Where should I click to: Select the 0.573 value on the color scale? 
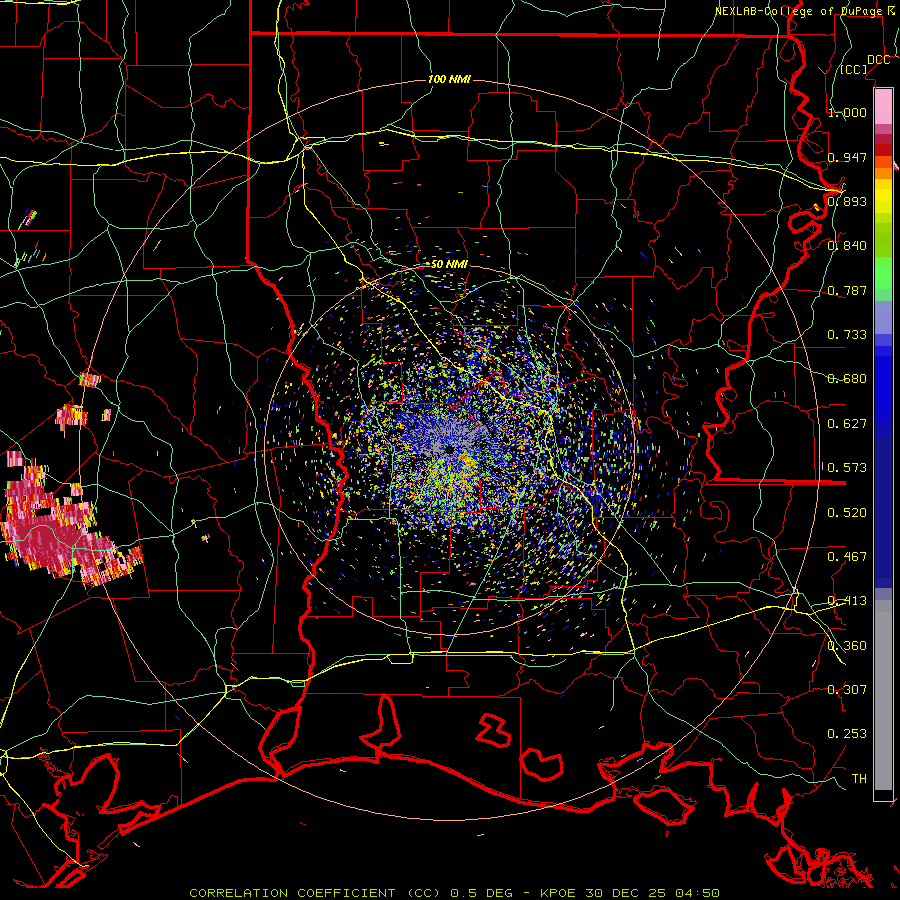847,467
